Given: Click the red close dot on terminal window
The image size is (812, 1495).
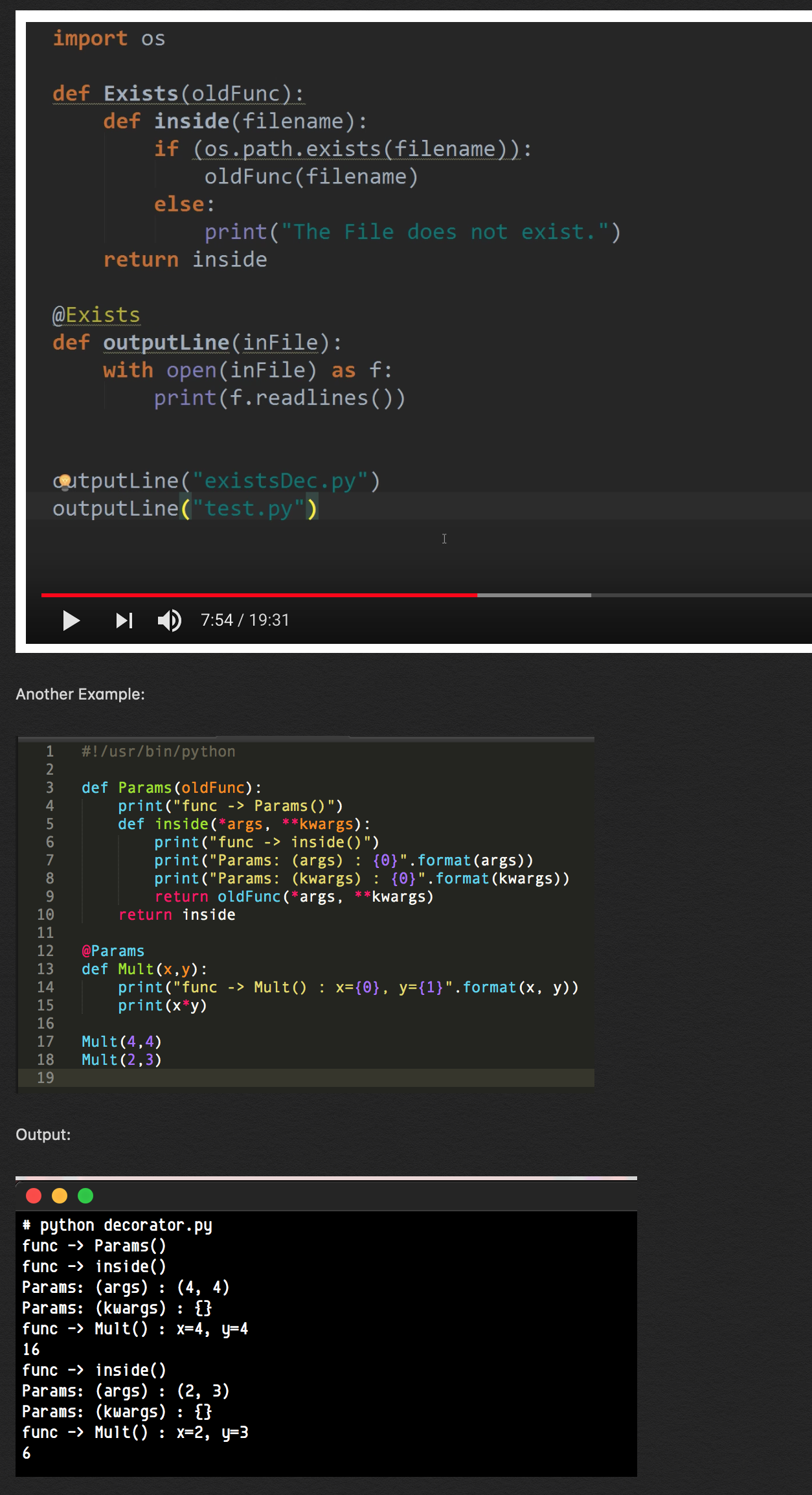Looking at the screenshot, I should tap(34, 1196).
